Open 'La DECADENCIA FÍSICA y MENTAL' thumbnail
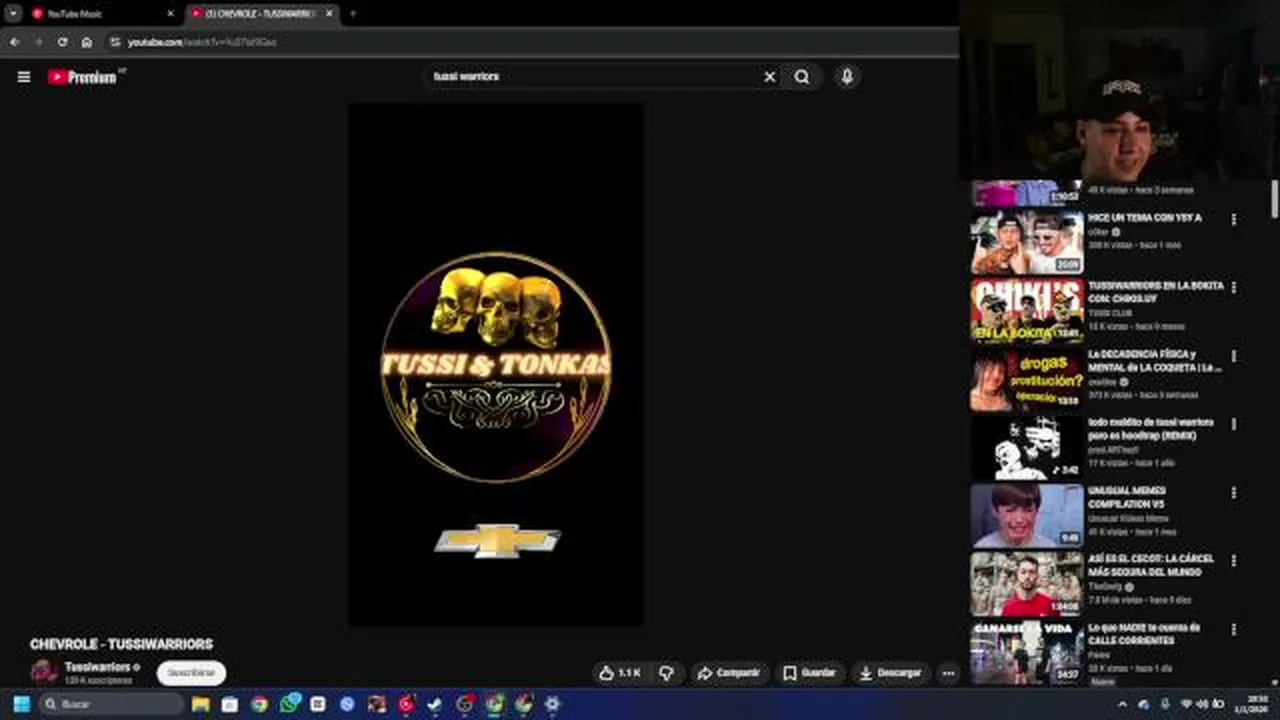This screenshot has height=720, width=1280. coord(1027,379)
